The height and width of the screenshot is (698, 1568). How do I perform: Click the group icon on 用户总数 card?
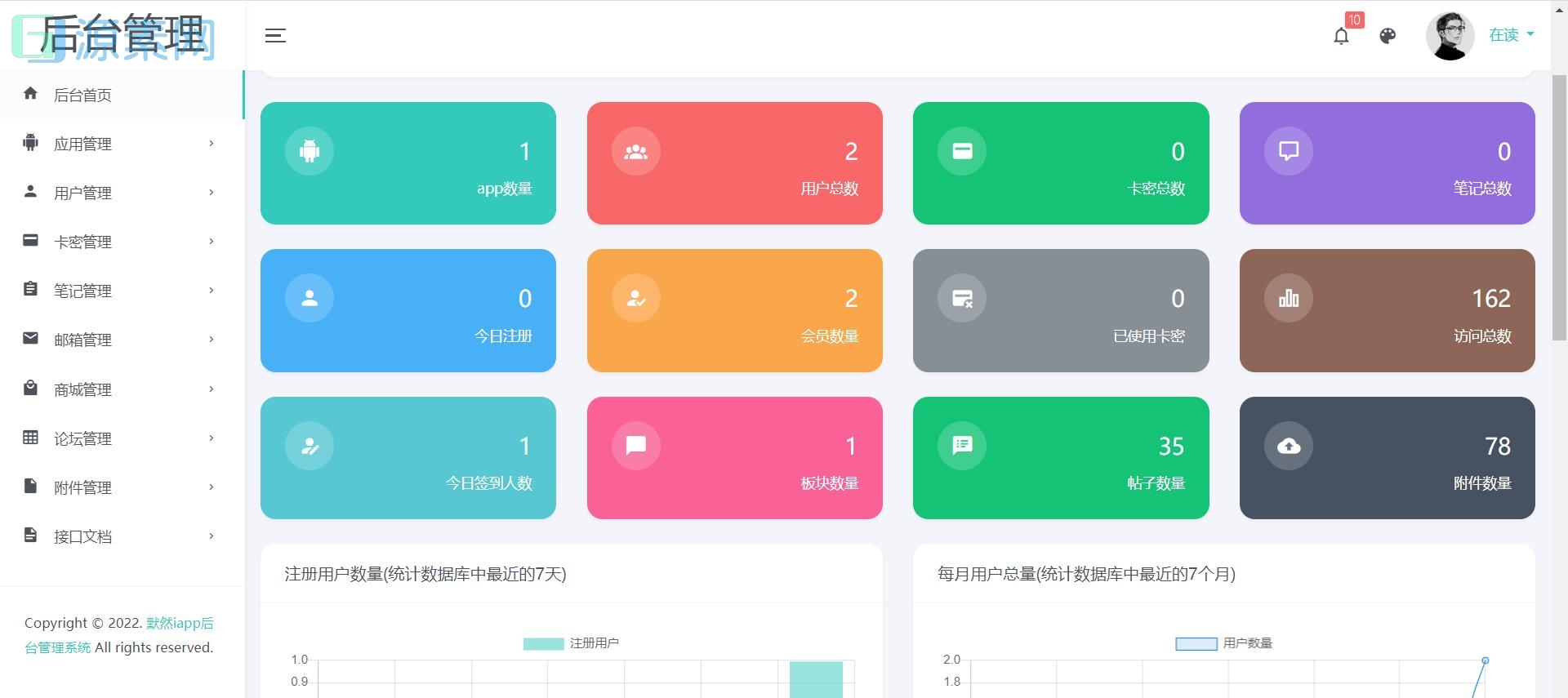(635, 151)
